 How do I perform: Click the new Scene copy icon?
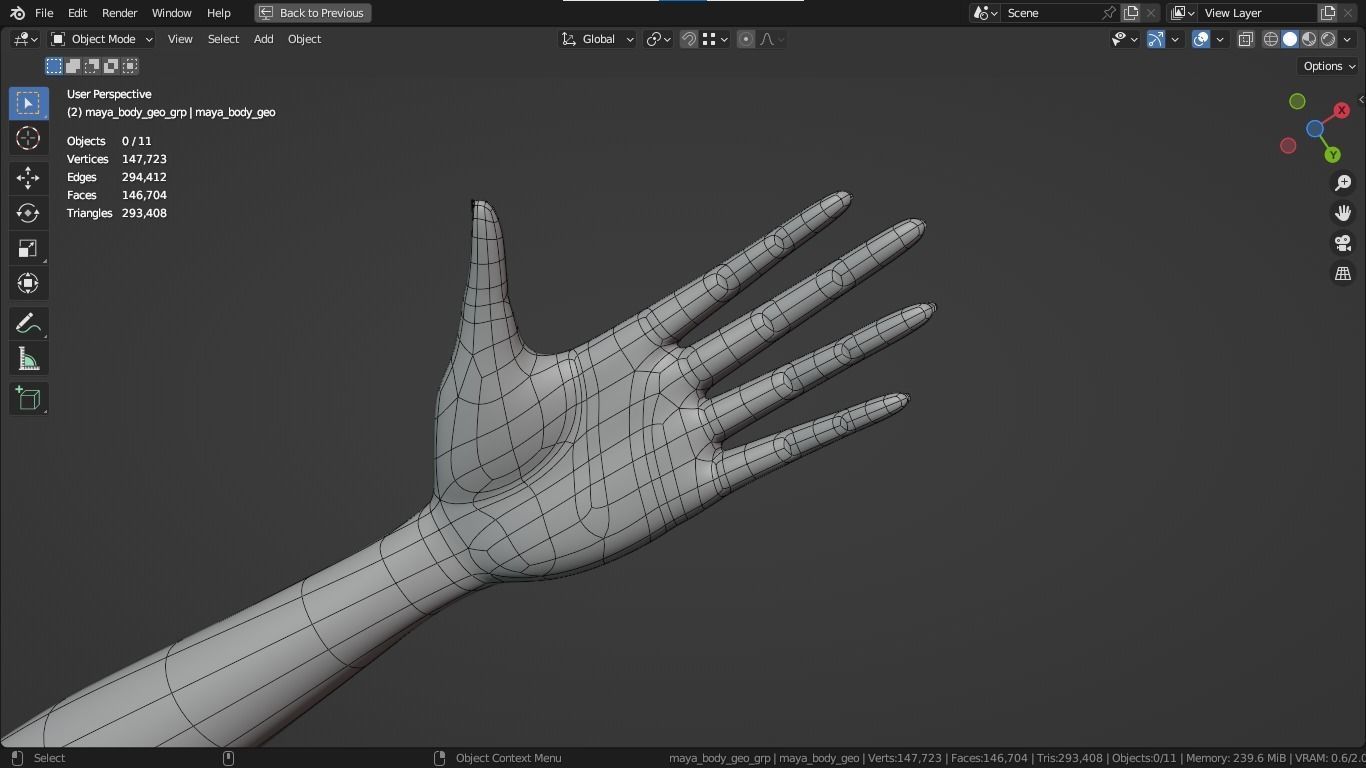click(1131, 13)
